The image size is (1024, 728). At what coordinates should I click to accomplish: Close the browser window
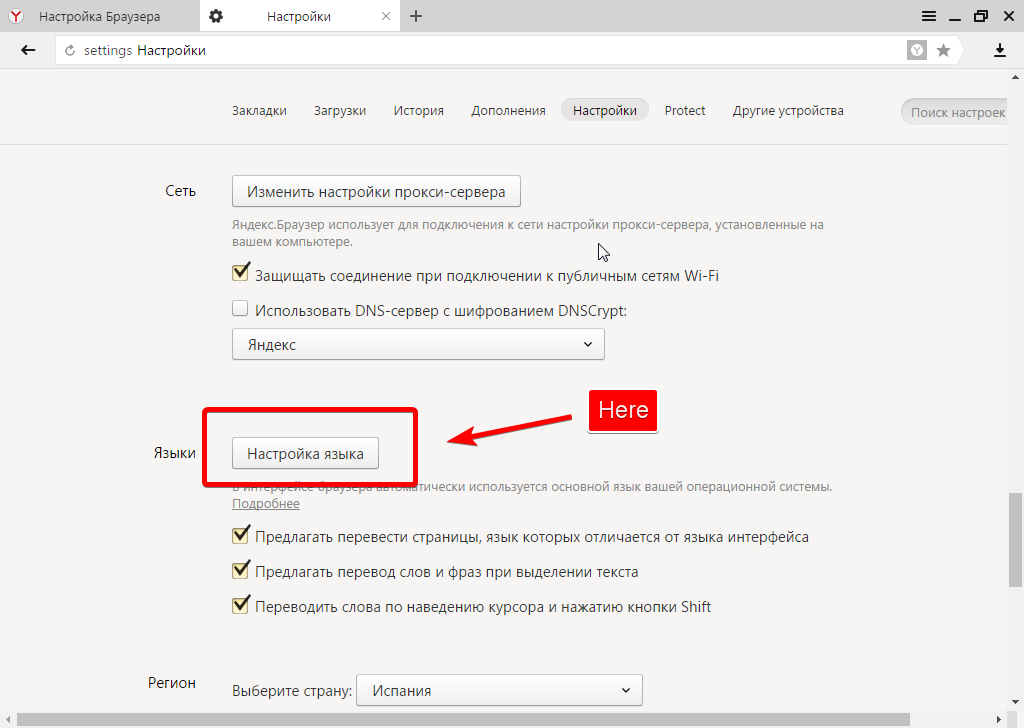(1009, 16)
